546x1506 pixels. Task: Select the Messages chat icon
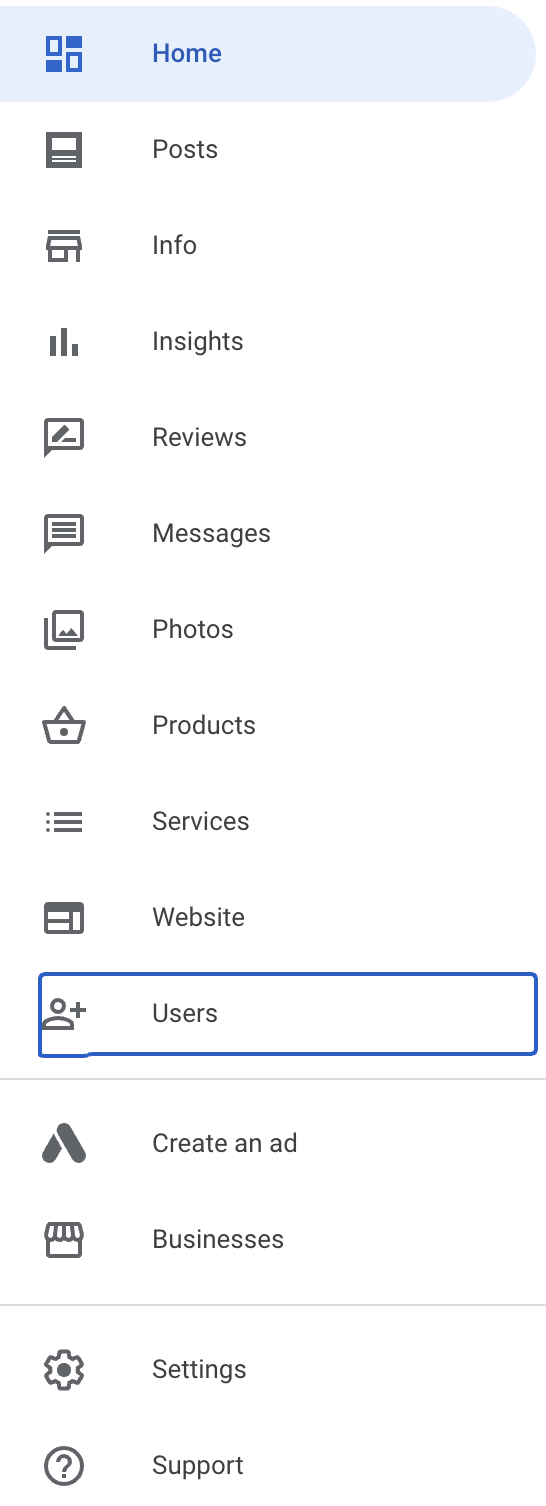point(64,534)
